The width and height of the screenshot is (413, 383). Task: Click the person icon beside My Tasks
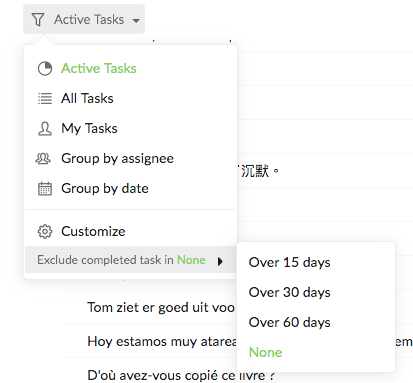[x=45, y=129]
